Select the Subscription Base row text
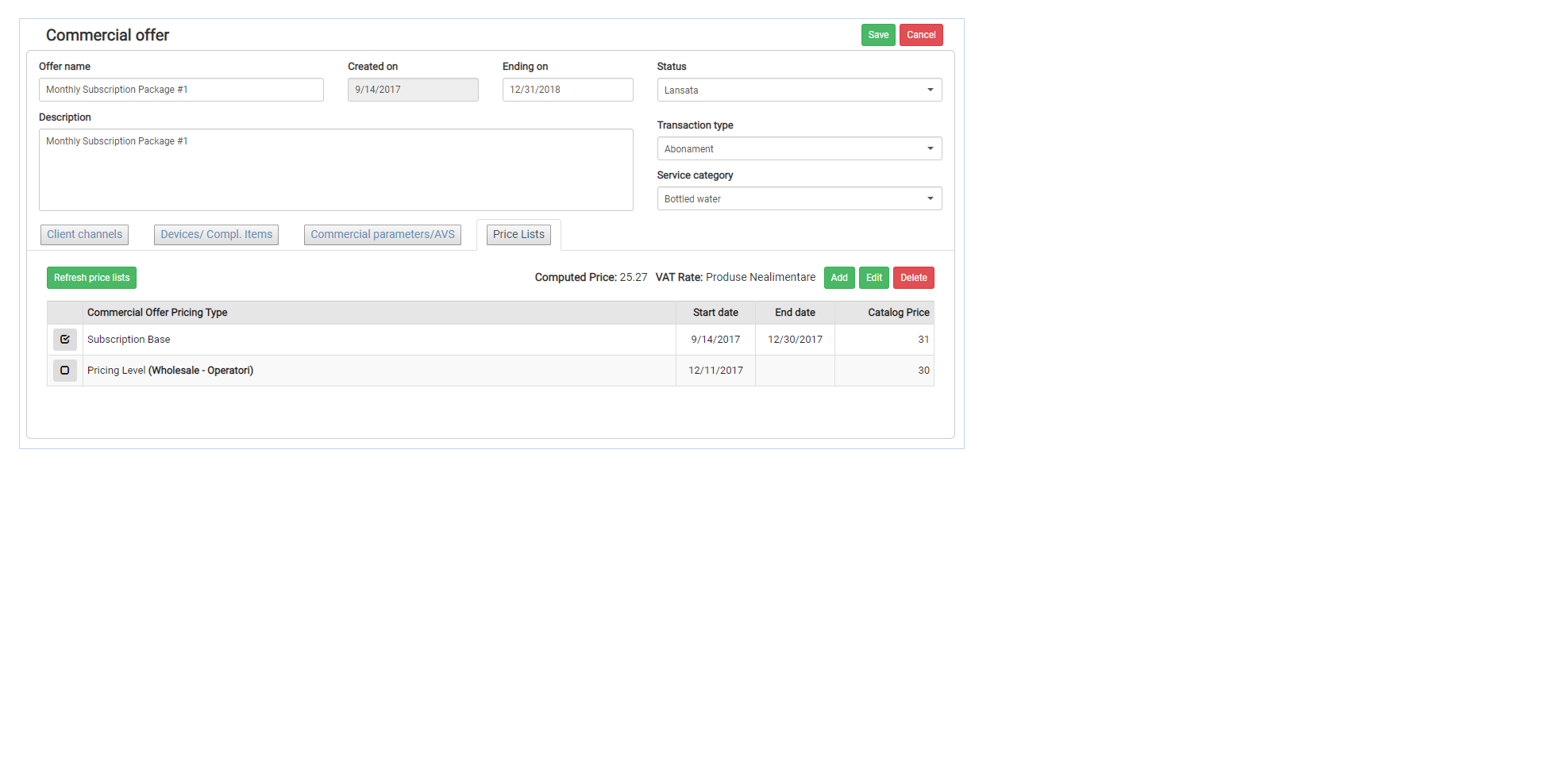 click(x=129, y=340)
